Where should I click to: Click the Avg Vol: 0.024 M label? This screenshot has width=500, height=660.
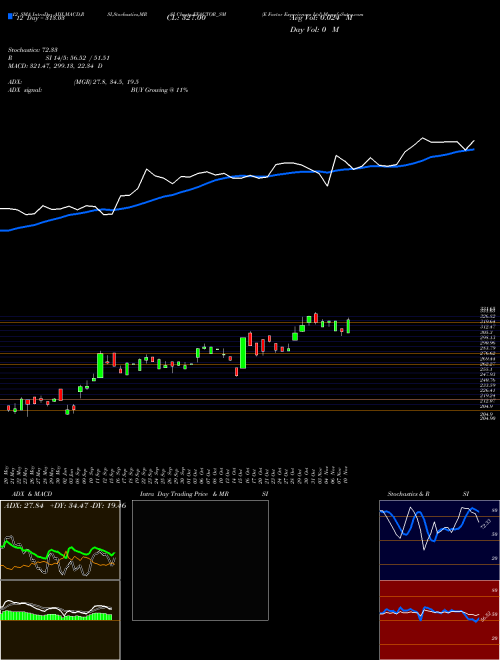(x=321, y=18)
